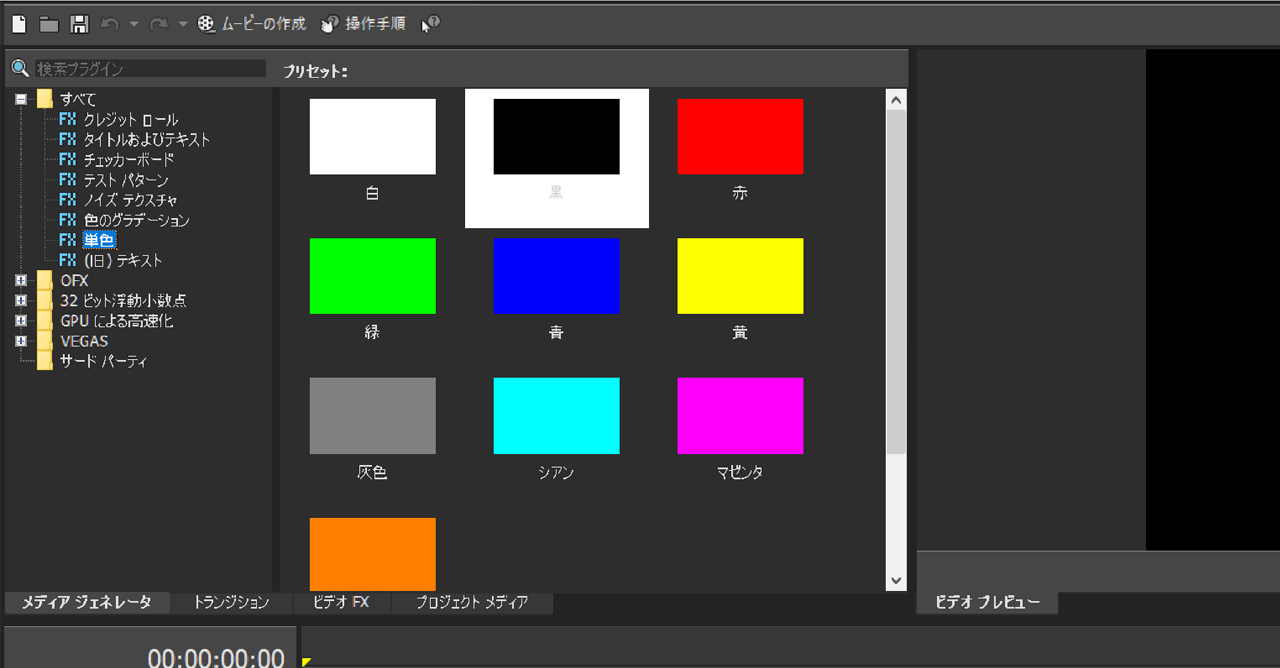Switch to the ビデオ FX tab
This screenshot has height=668, width=1280.
[341, 602]
